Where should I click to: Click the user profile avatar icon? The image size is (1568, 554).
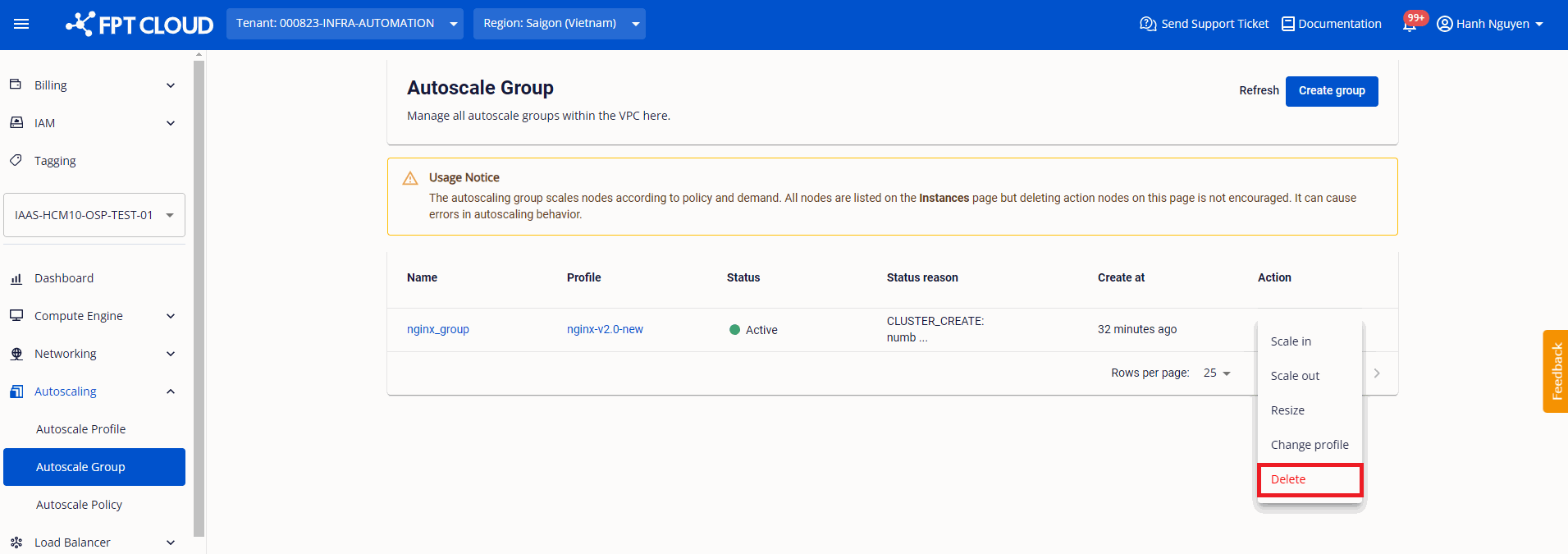(x=1445, y=24)
